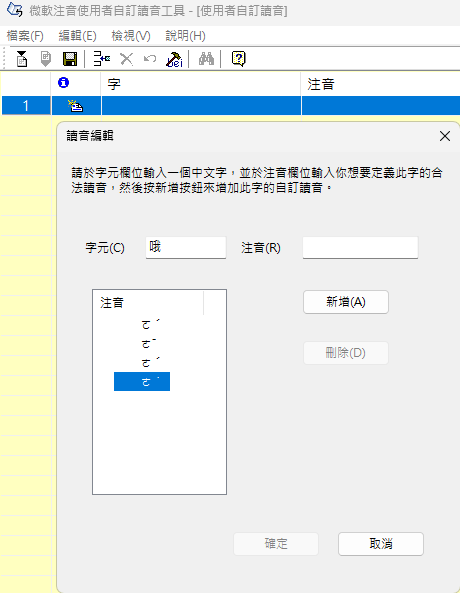Close the 讀音編輯 dialog
The height and width of the screenshot is (593, 460).
445,136
